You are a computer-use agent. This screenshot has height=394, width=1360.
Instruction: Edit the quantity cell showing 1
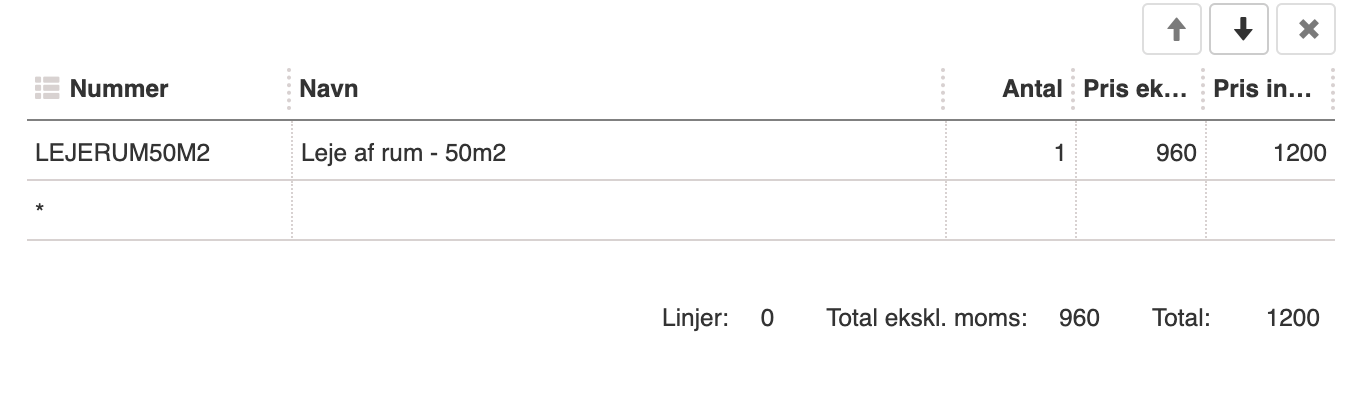click(x=1011, y=153)
